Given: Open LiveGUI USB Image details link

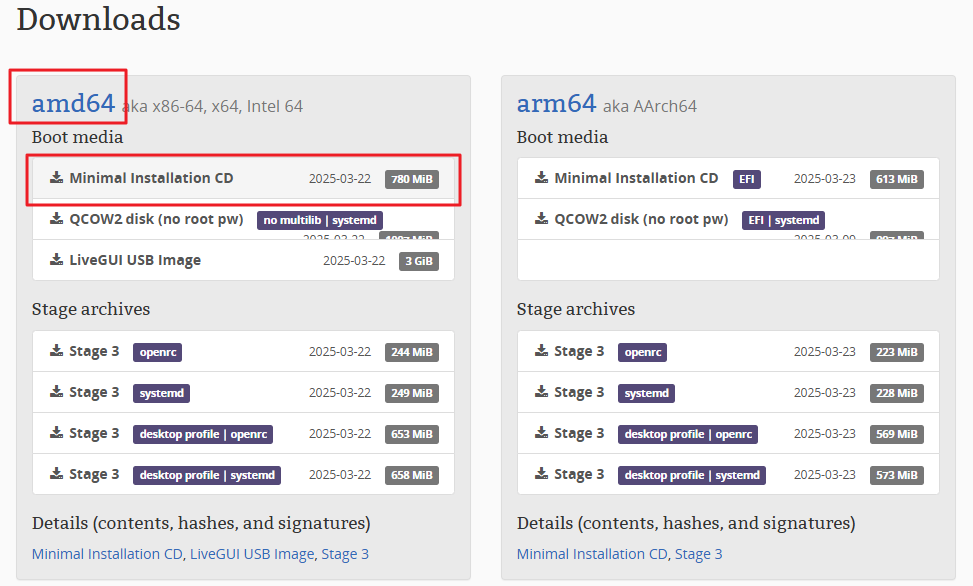Looking at the screenshot, I should pos(252,554).
